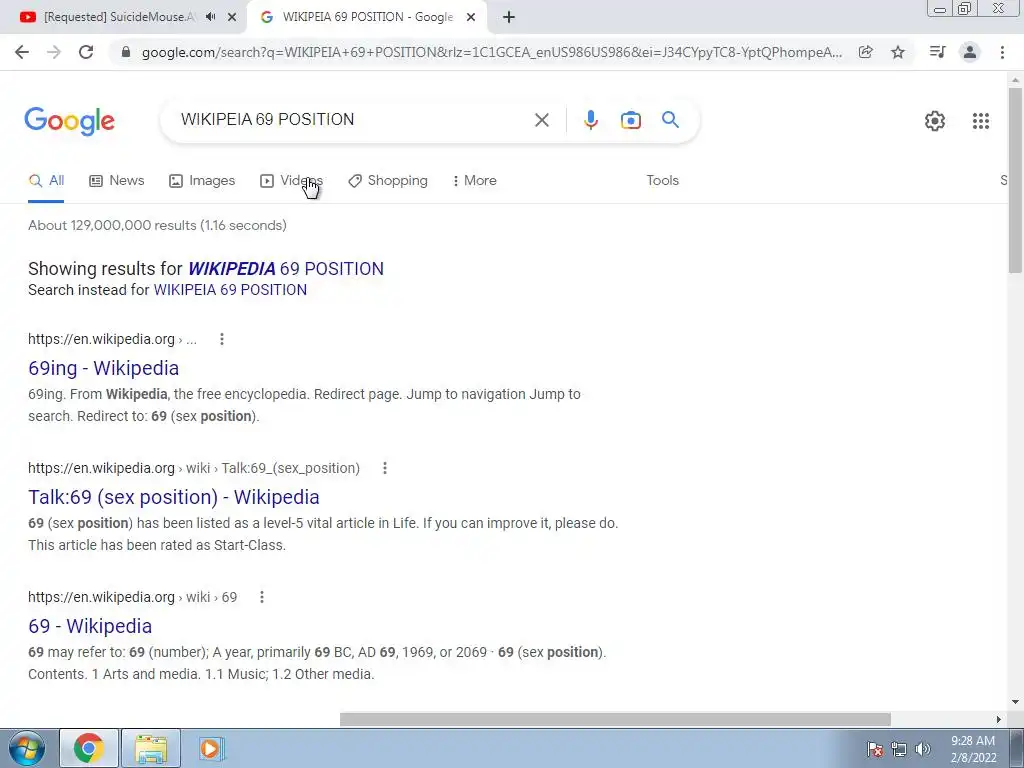Image resolution: width=1024 pixels, height=768 pixels.
Task: Select the News results tab
Action: [x=117, y=181]
